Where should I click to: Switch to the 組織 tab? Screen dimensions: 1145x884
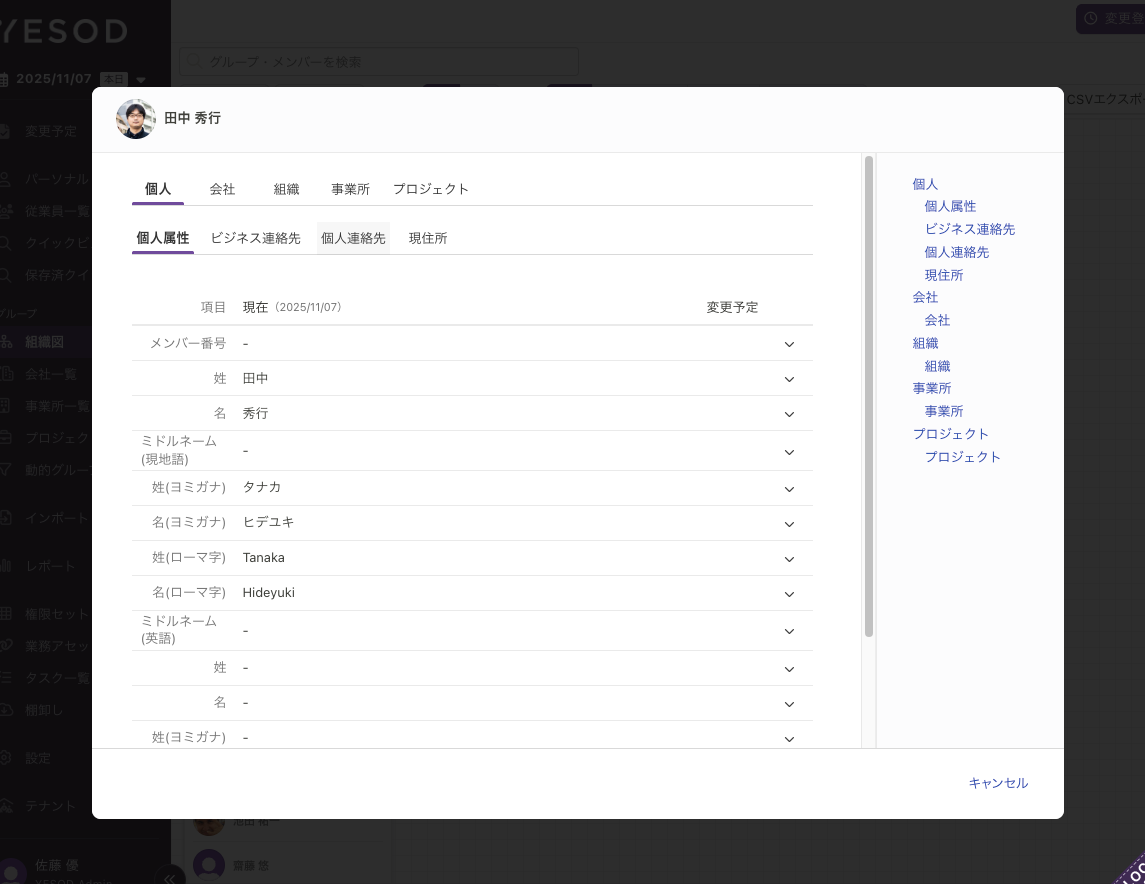pyautogui.click(x=287, y=189)
